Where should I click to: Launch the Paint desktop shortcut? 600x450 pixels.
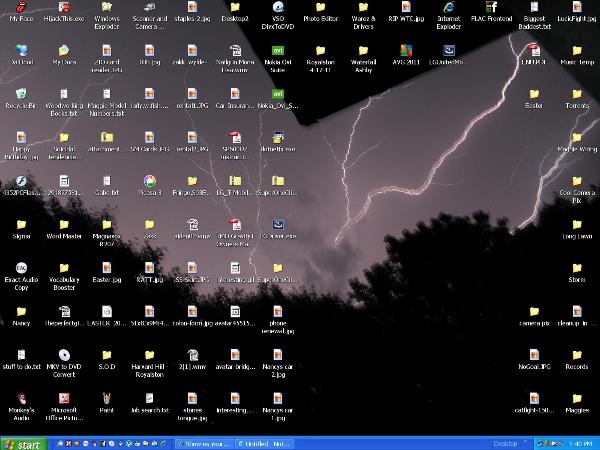107,397
